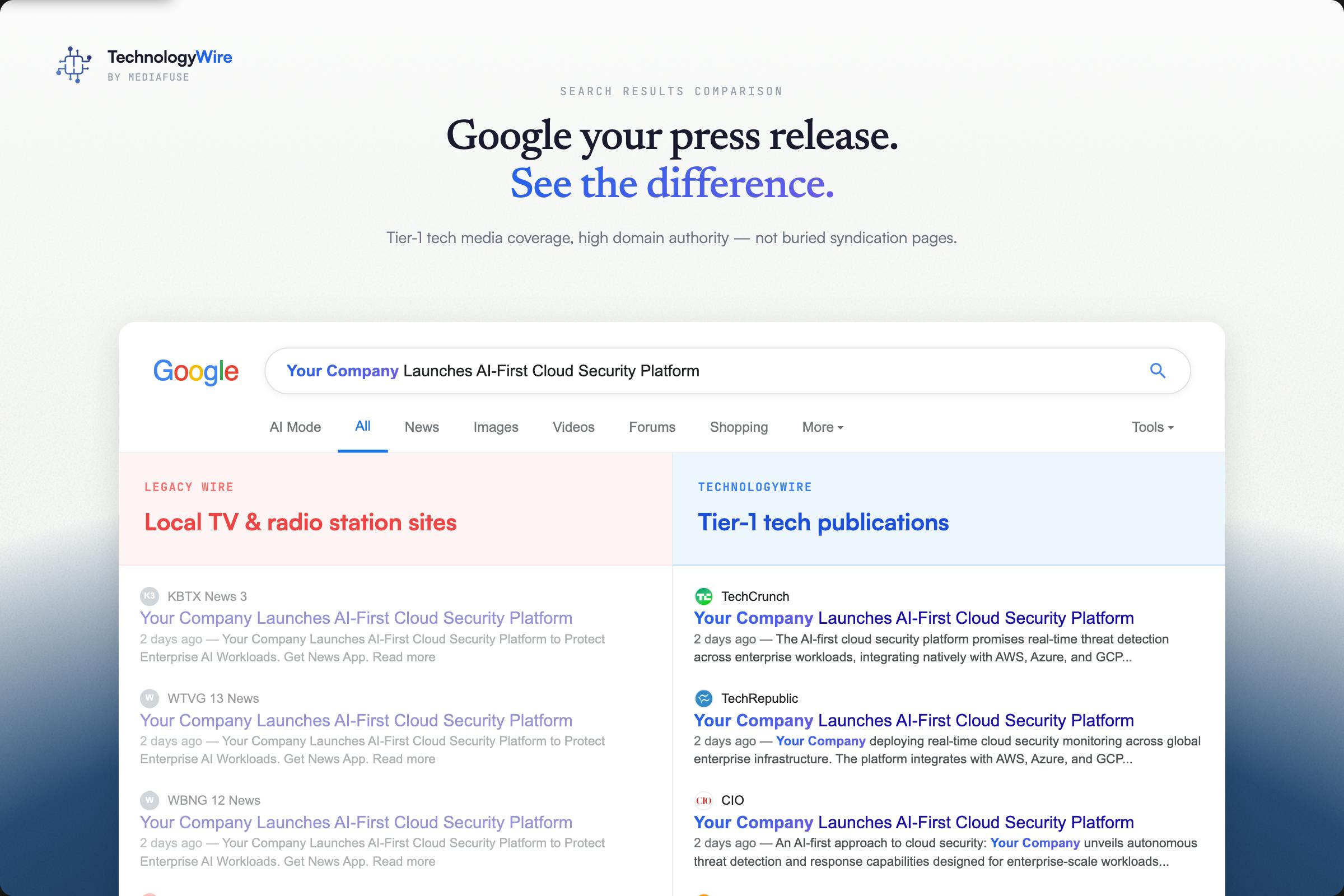Switch to the AI Mode tab
Viewport: 1344px width, 896px height.
[295, 427]
